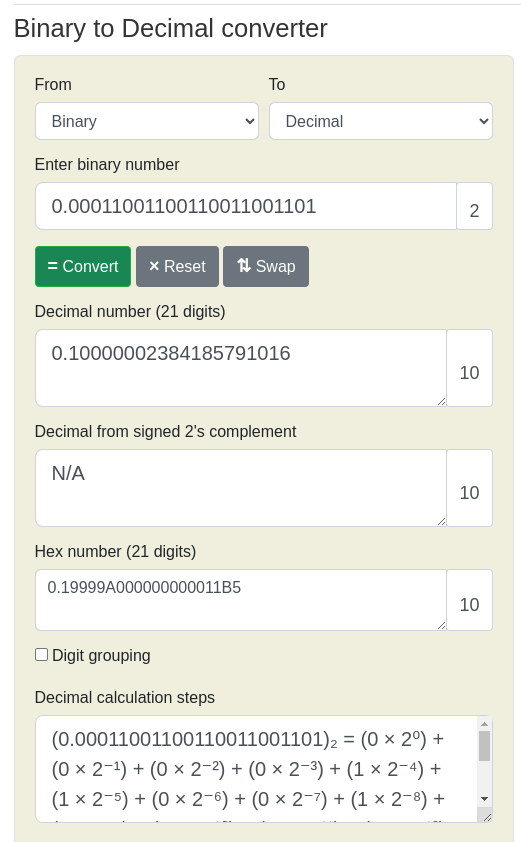Click resize handle of Decimal number box
This screenshot has width=521, height=842.
point(442,401)
